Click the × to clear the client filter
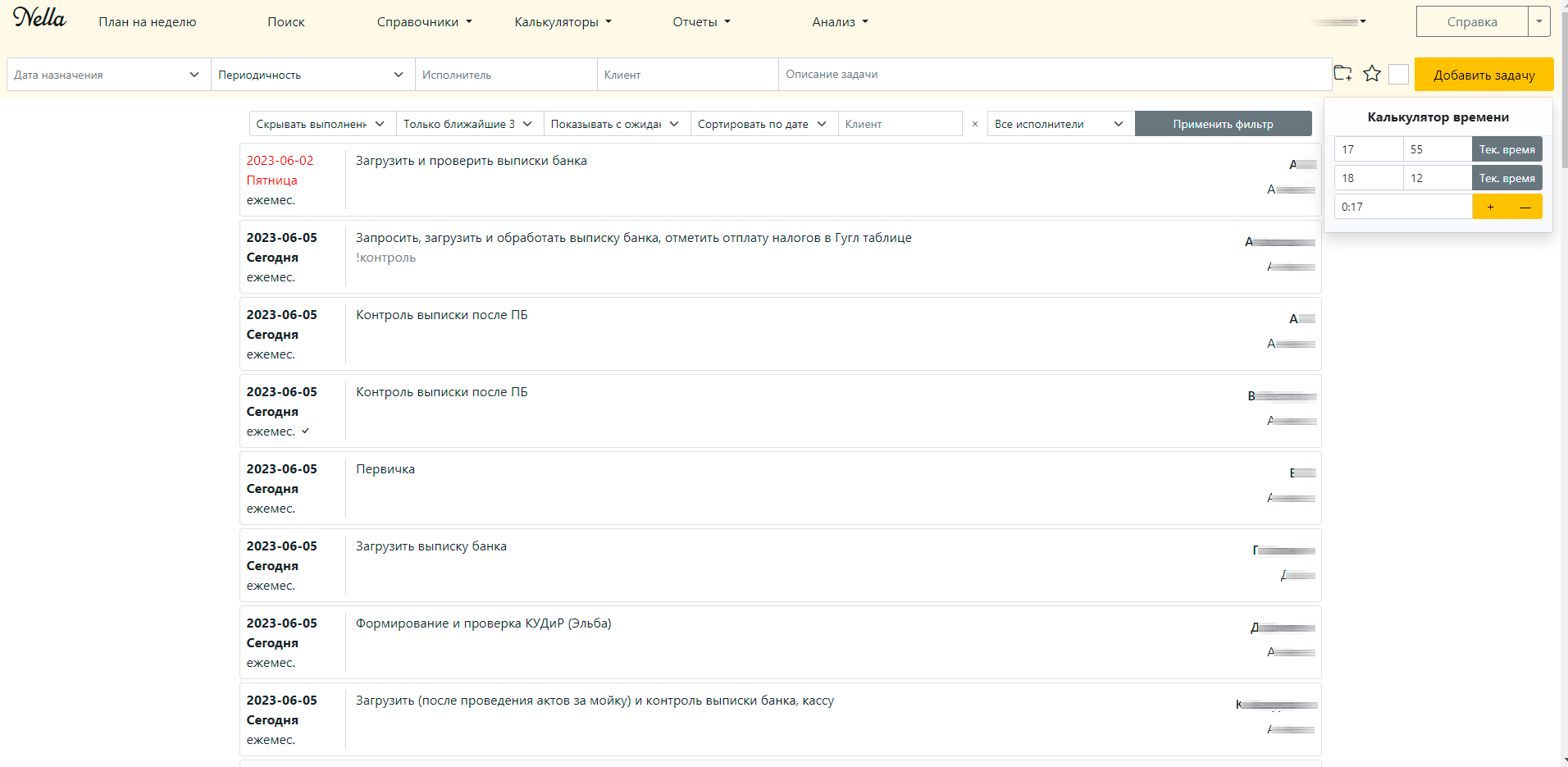1568x767 pixels. (974, 125)
